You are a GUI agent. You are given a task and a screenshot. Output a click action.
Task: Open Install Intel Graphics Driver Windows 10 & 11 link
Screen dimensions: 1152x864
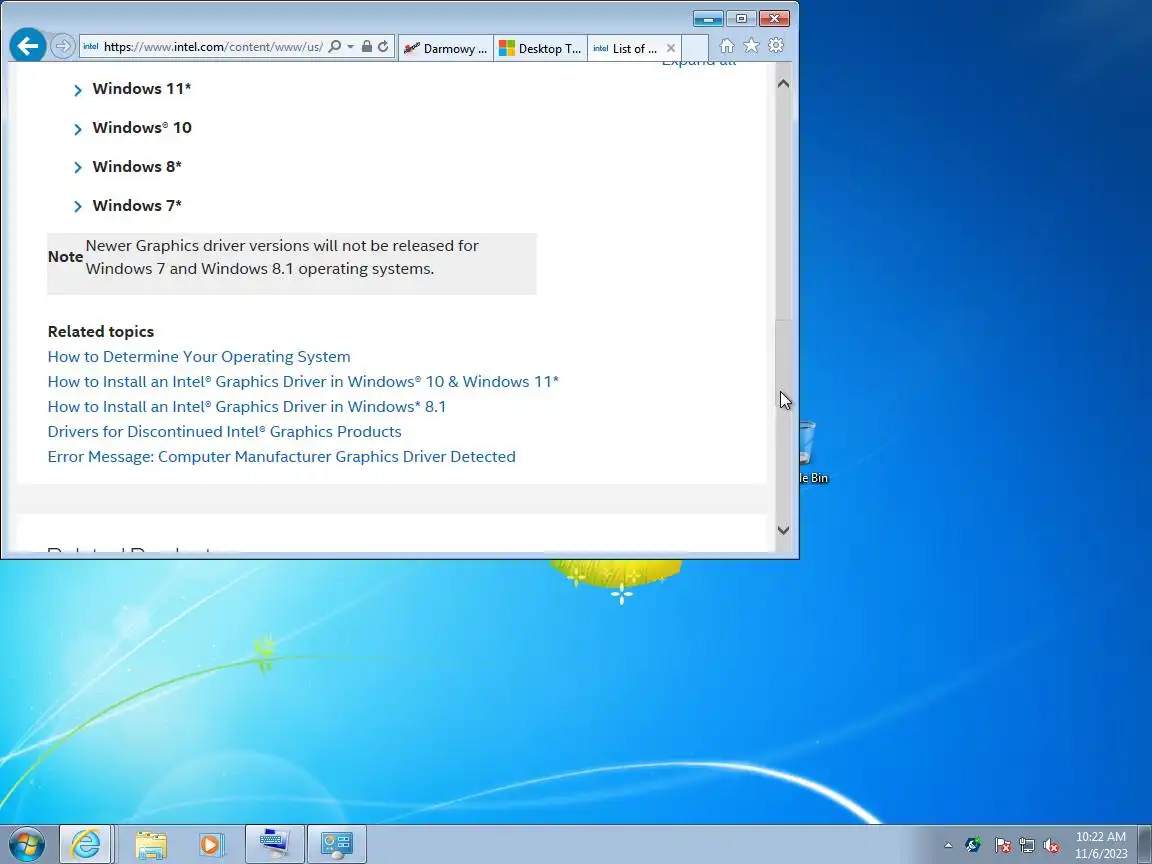303,381
